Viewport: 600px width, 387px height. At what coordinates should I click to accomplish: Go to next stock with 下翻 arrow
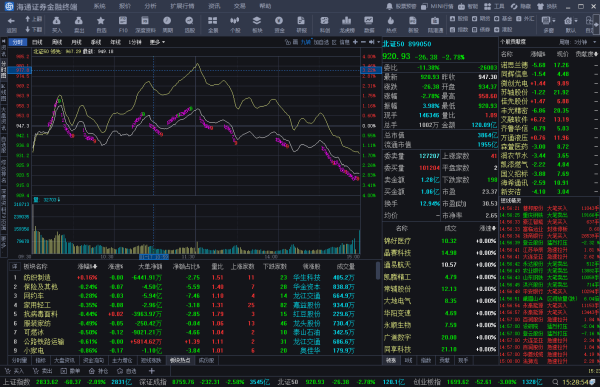(33, 29)
